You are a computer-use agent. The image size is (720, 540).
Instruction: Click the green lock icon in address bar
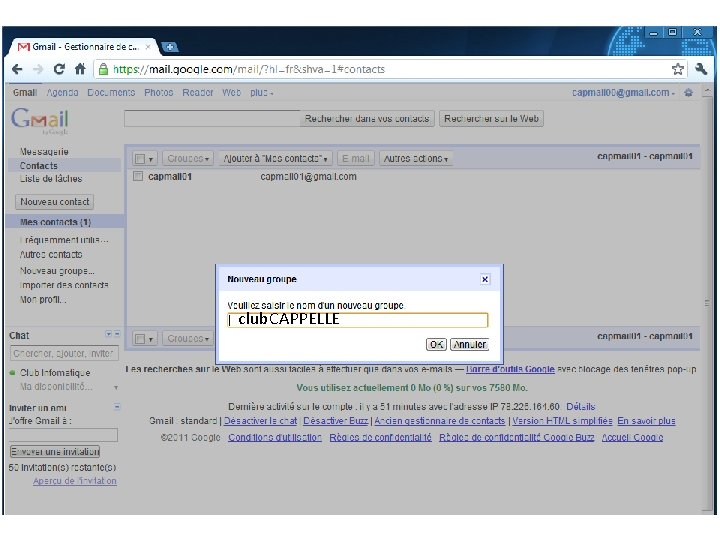click(x=104, y=69)
